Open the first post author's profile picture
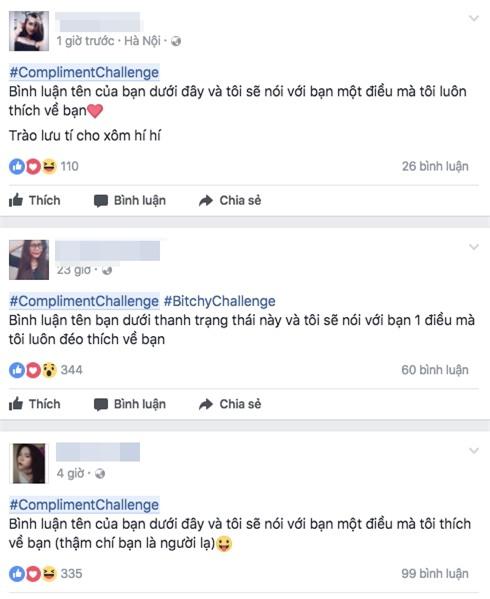The image size is (490, 599). pos(29,31)
